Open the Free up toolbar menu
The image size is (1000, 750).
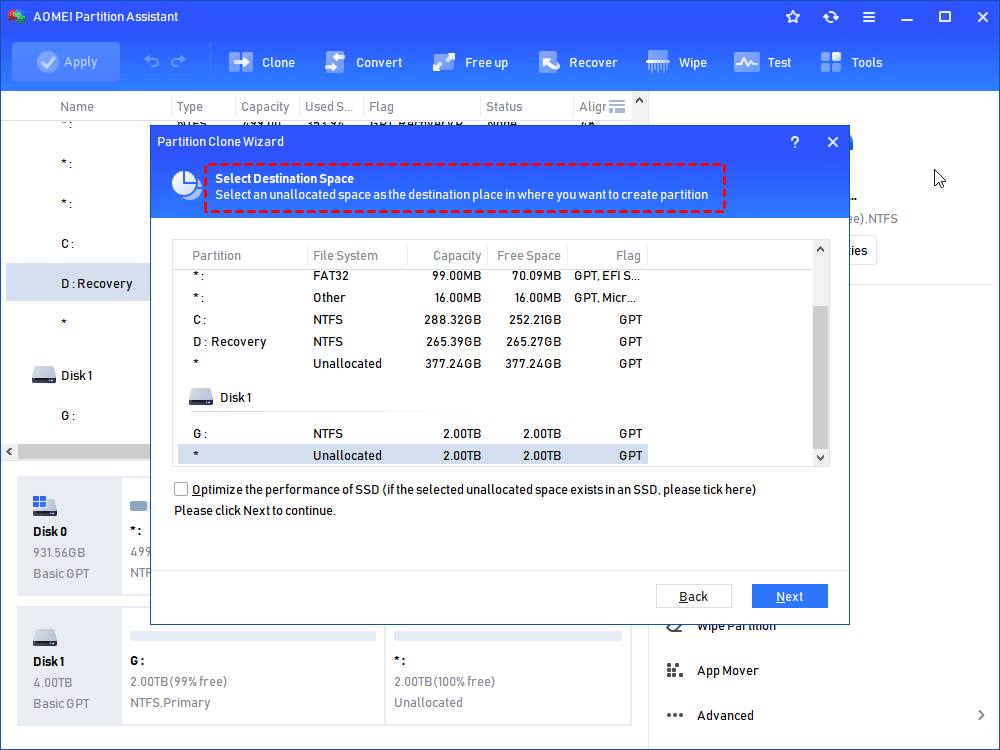(470, 62)
